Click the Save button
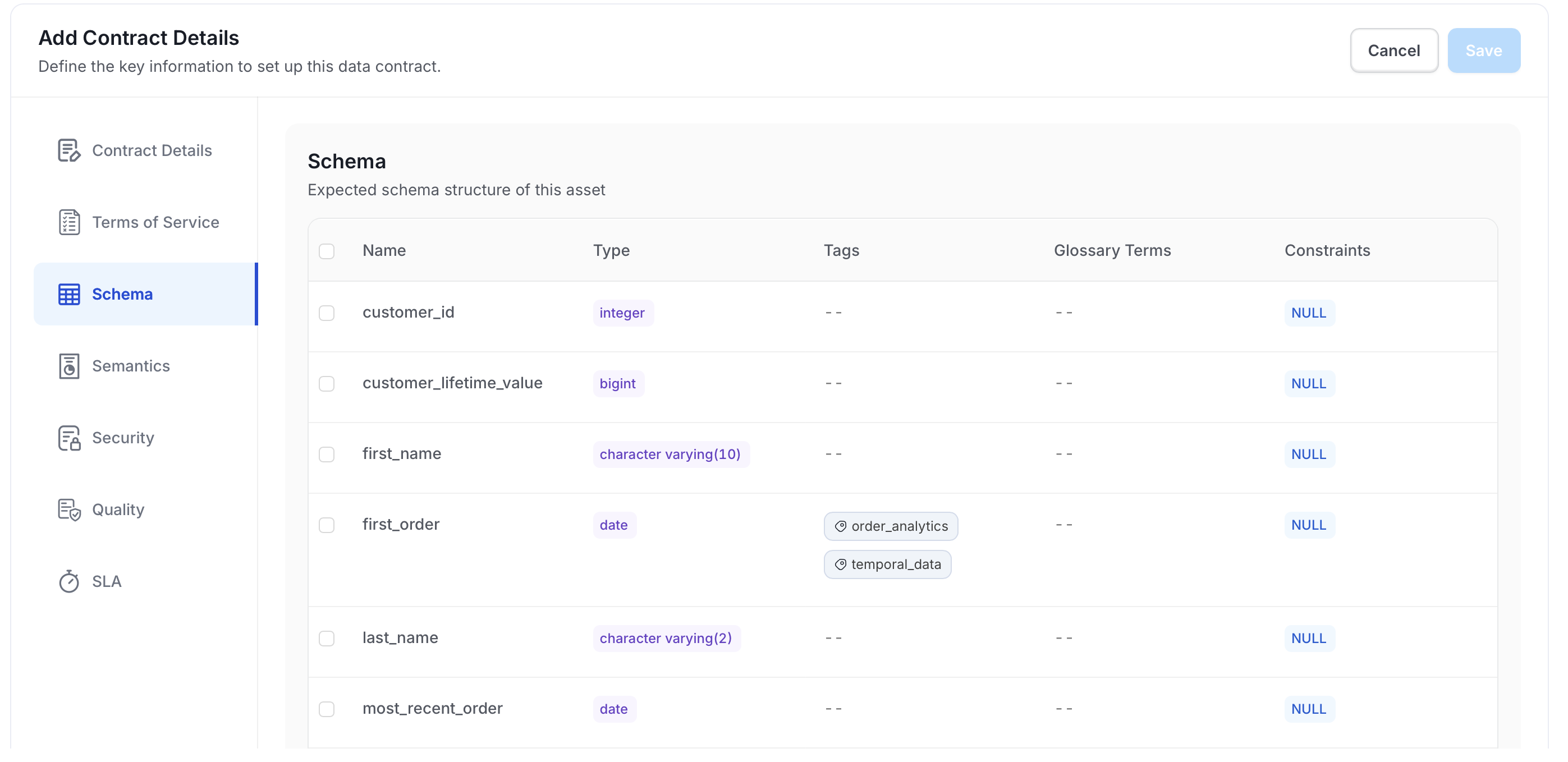 coord(1483,51)
